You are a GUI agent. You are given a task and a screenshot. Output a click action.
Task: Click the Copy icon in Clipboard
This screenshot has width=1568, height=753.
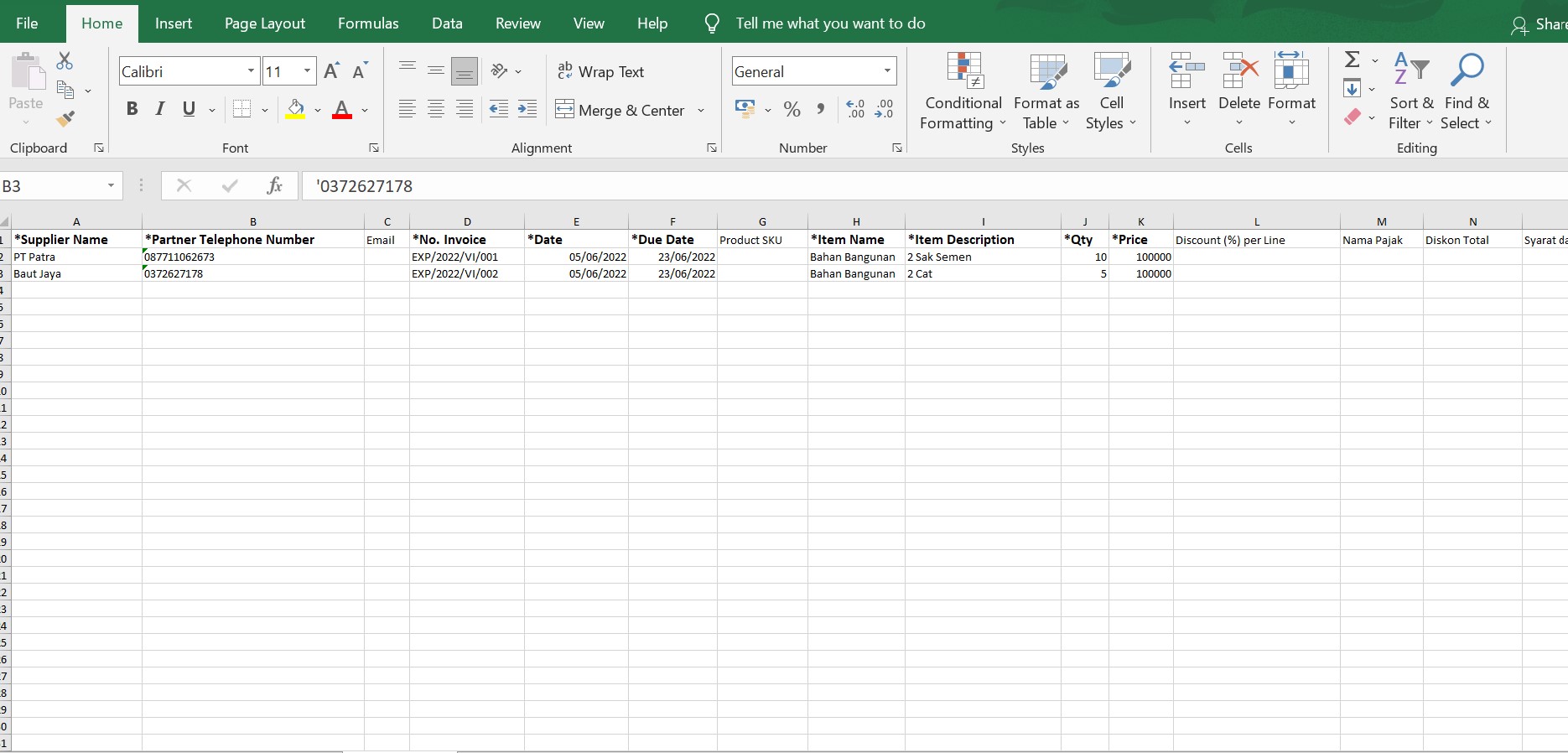coord(65,89)
